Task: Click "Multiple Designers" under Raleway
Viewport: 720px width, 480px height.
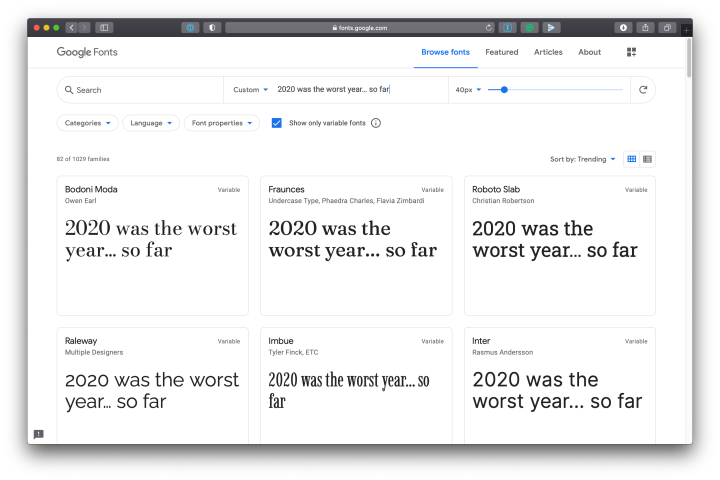Action: [x=94, y=352]
